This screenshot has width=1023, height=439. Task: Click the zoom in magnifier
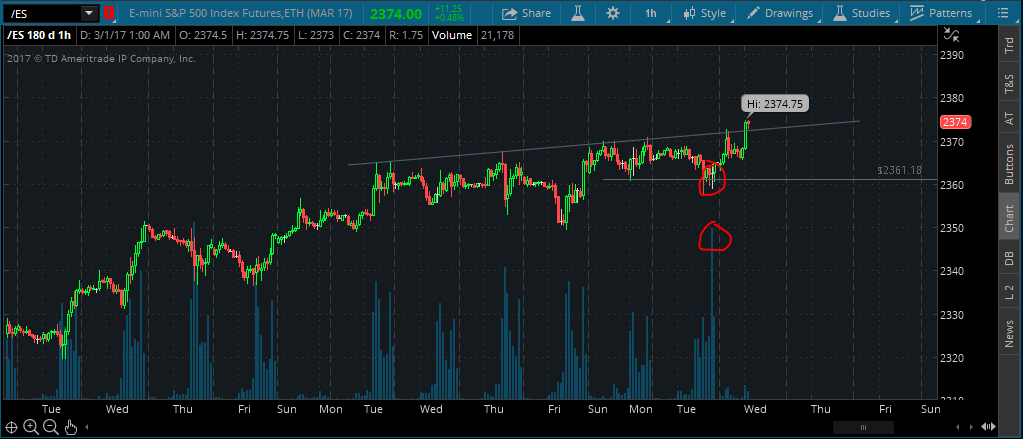coord(31,427)
